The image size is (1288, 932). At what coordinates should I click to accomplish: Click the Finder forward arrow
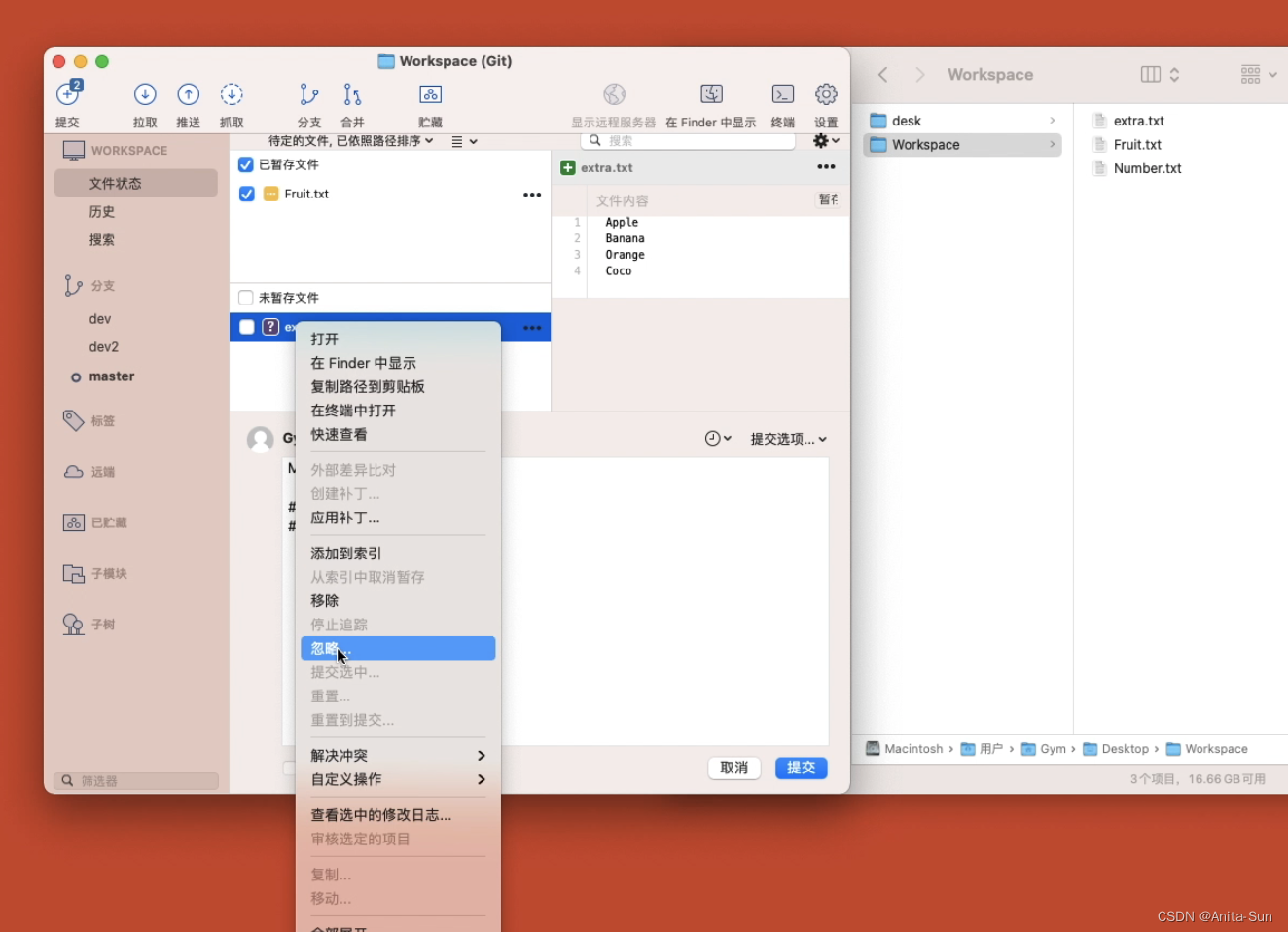(920, 75)
